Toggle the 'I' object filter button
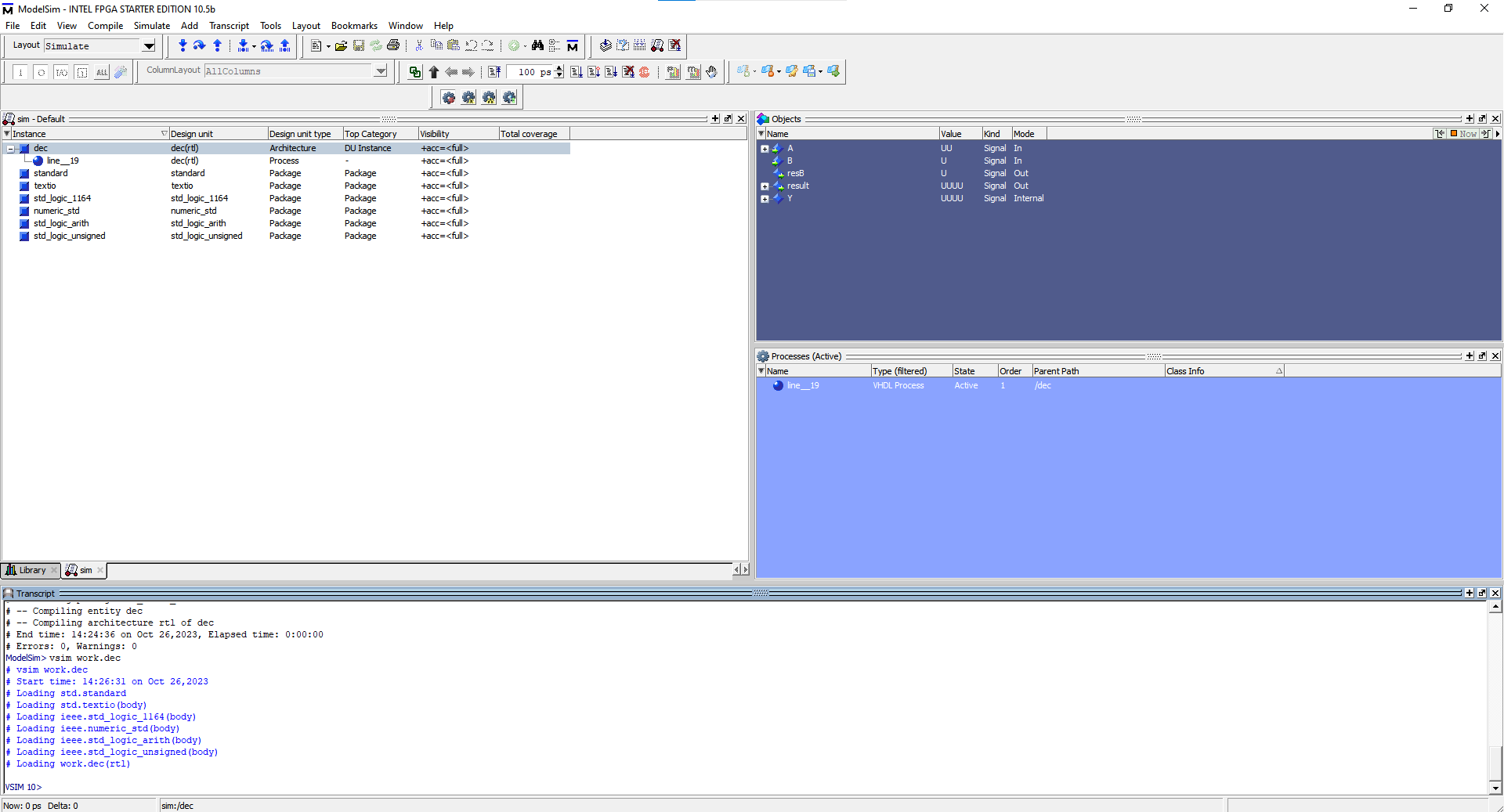Viewport: 1504px width, 812px height. point(20,72)
